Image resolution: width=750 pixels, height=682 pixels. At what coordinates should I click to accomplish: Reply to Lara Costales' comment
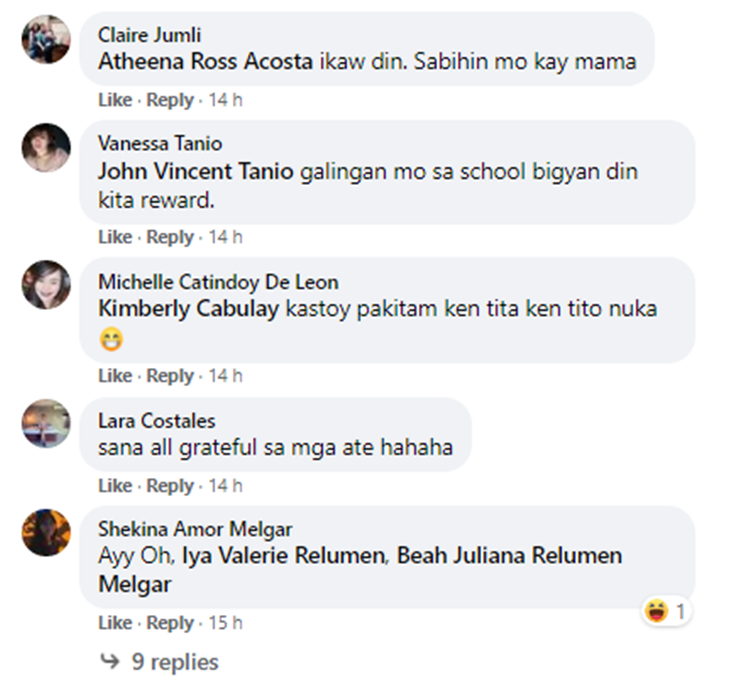pos(170,486)
